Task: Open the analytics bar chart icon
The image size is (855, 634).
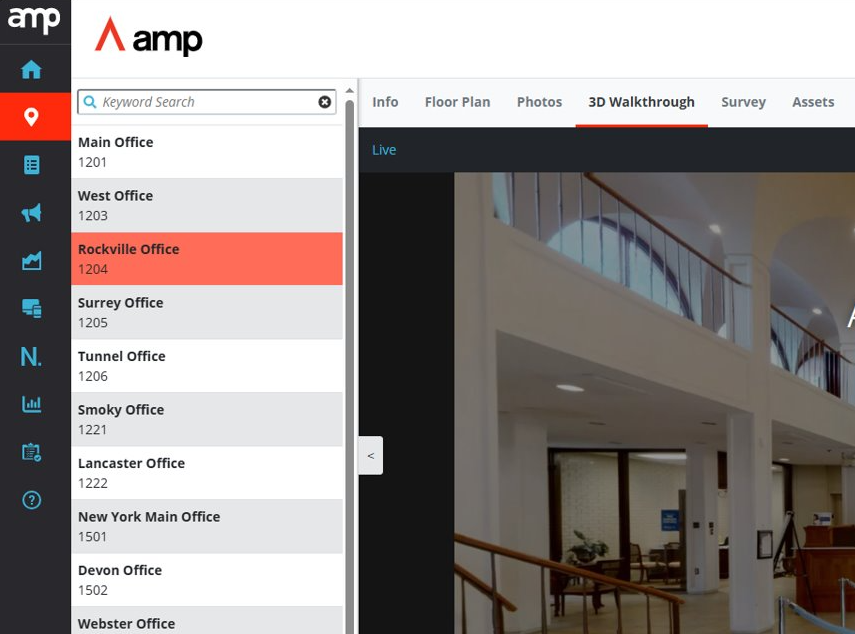Action: [x=33, y=404]
